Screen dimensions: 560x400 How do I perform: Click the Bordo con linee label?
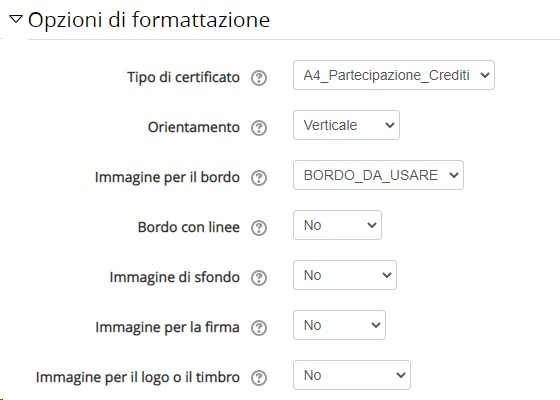189,227
